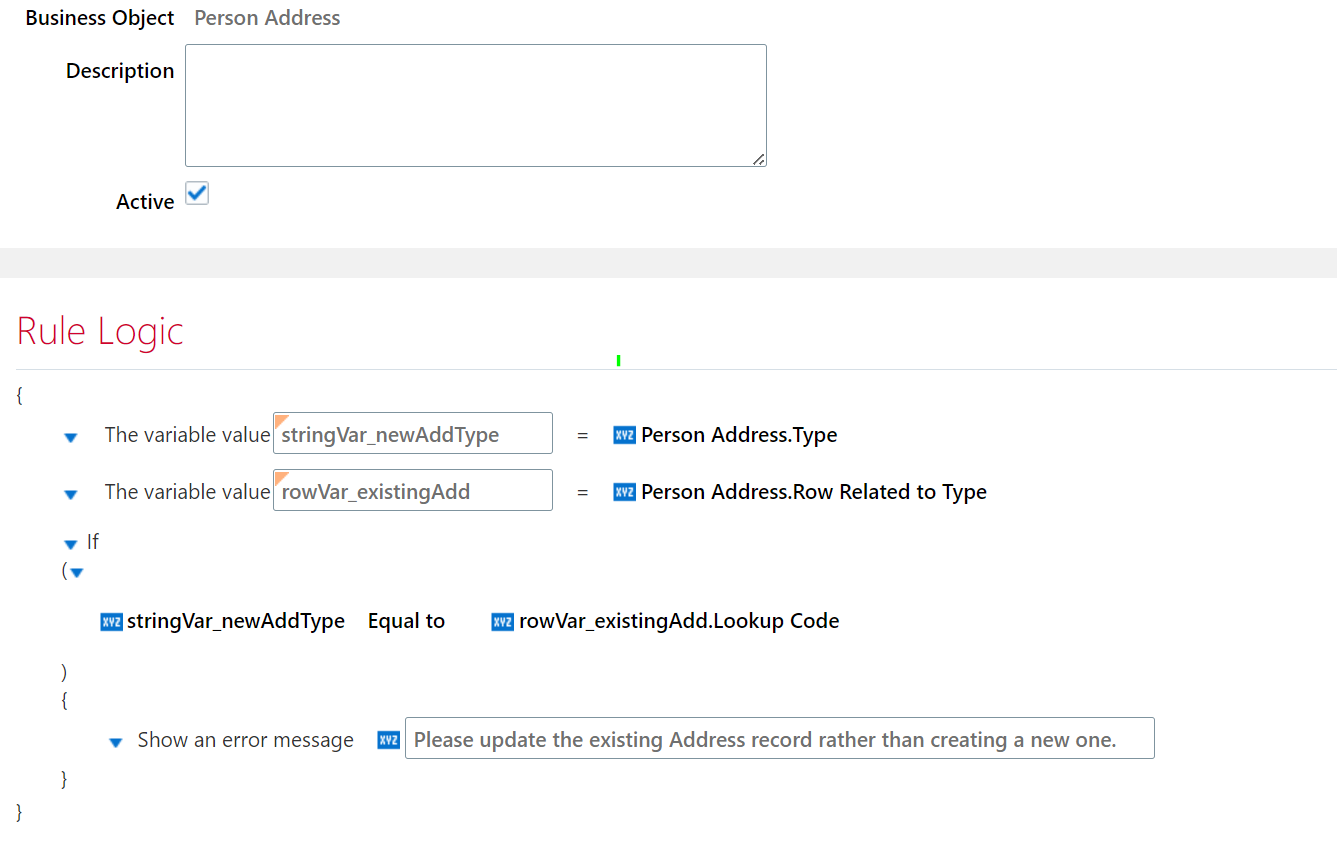Click the If keyword
The image size is (1337, 850).
pos(93,542)
